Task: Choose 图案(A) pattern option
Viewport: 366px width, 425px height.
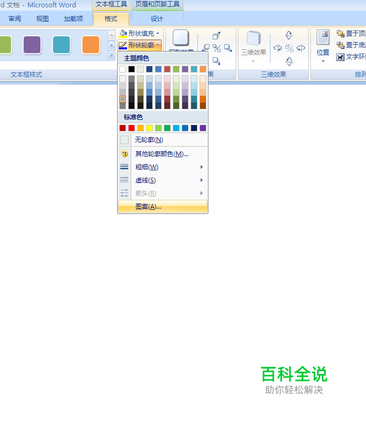Action: click(x=163, y=207)
